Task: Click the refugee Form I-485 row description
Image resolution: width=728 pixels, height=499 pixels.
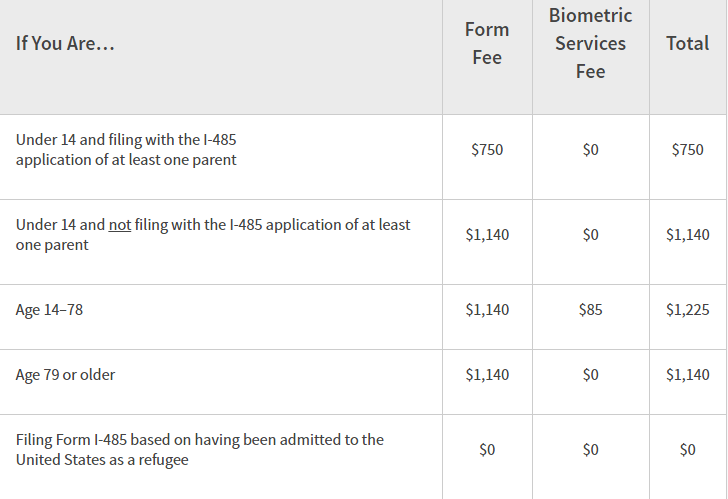Action: 199,449
